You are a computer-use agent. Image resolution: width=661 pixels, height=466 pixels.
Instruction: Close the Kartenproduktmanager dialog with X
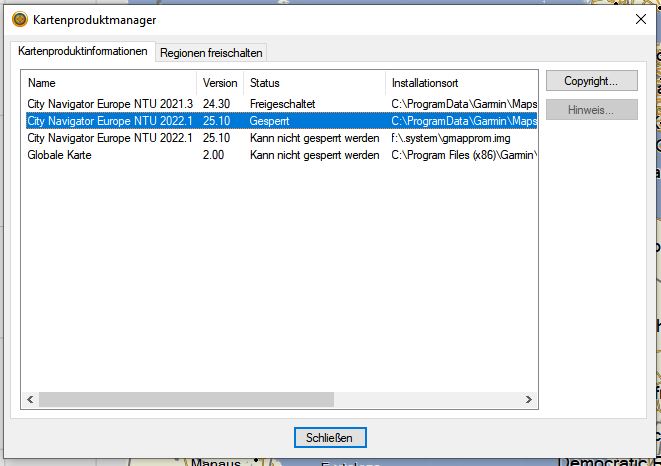(641, 20)
